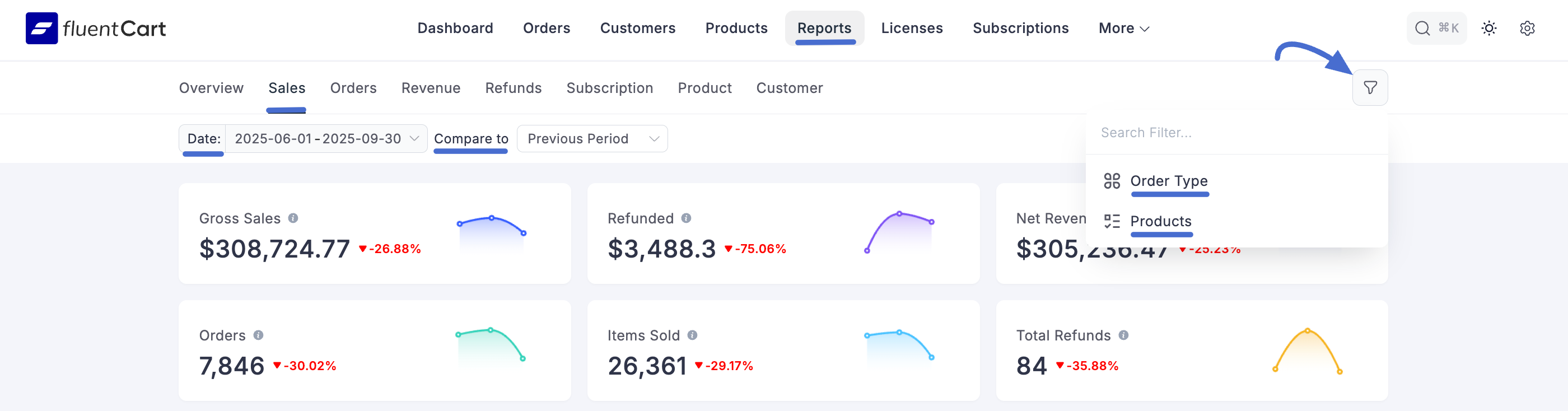Switch to the Revenue report tab
1568x411 pixels.
(430, 88)
